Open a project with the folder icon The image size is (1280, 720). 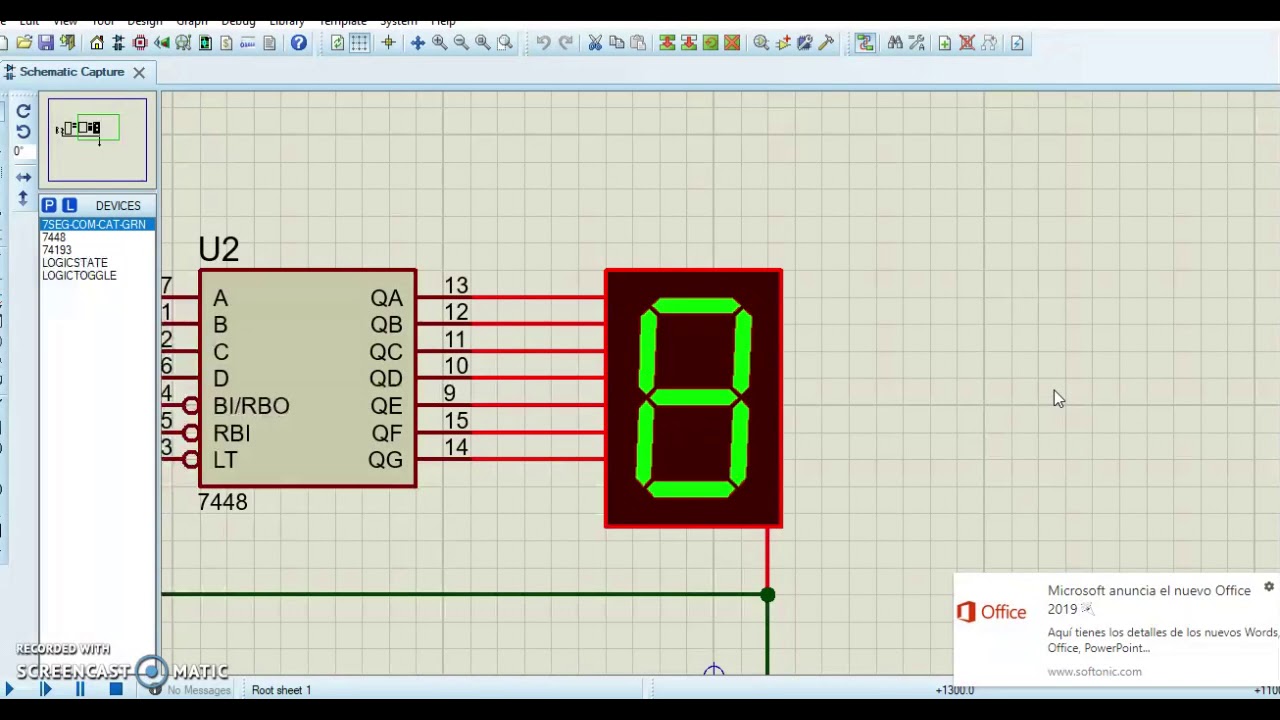pyautogui.click(x=24, y=43)
